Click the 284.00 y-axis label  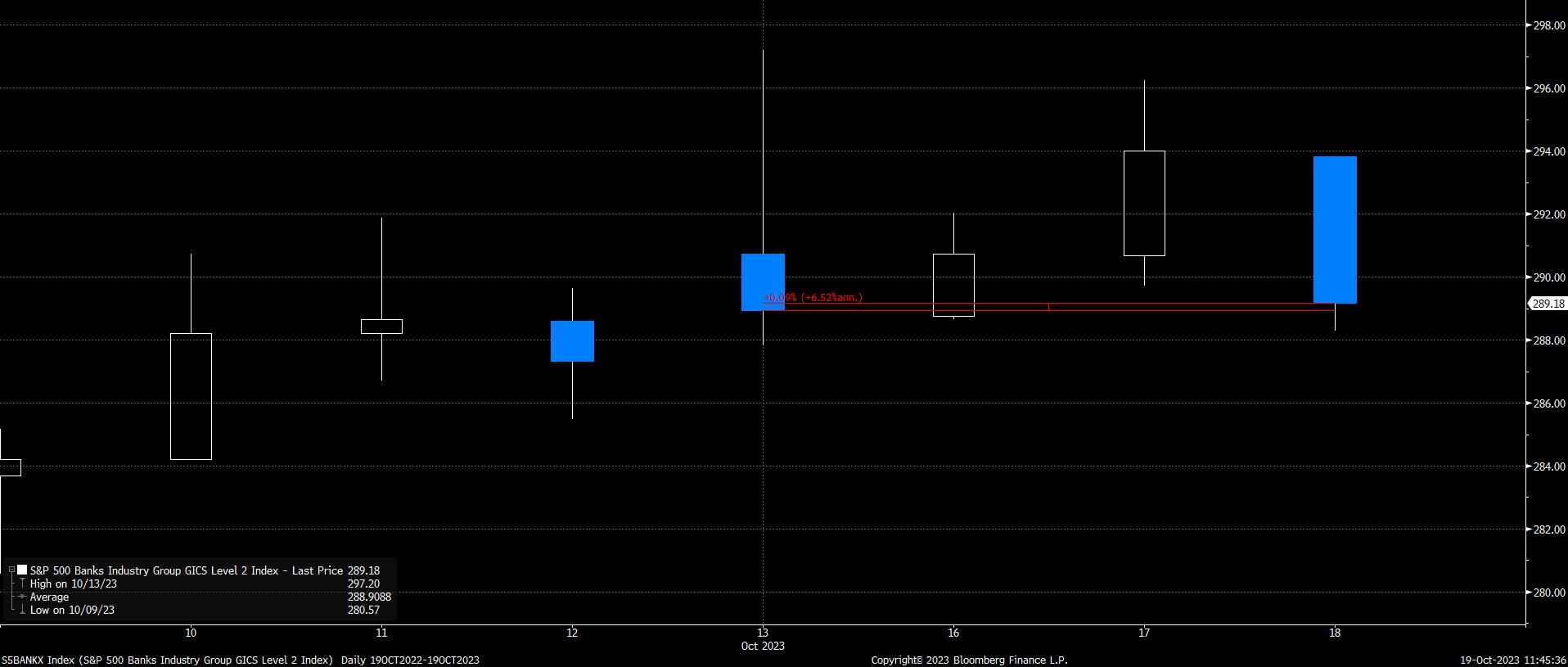[1548, 466]
